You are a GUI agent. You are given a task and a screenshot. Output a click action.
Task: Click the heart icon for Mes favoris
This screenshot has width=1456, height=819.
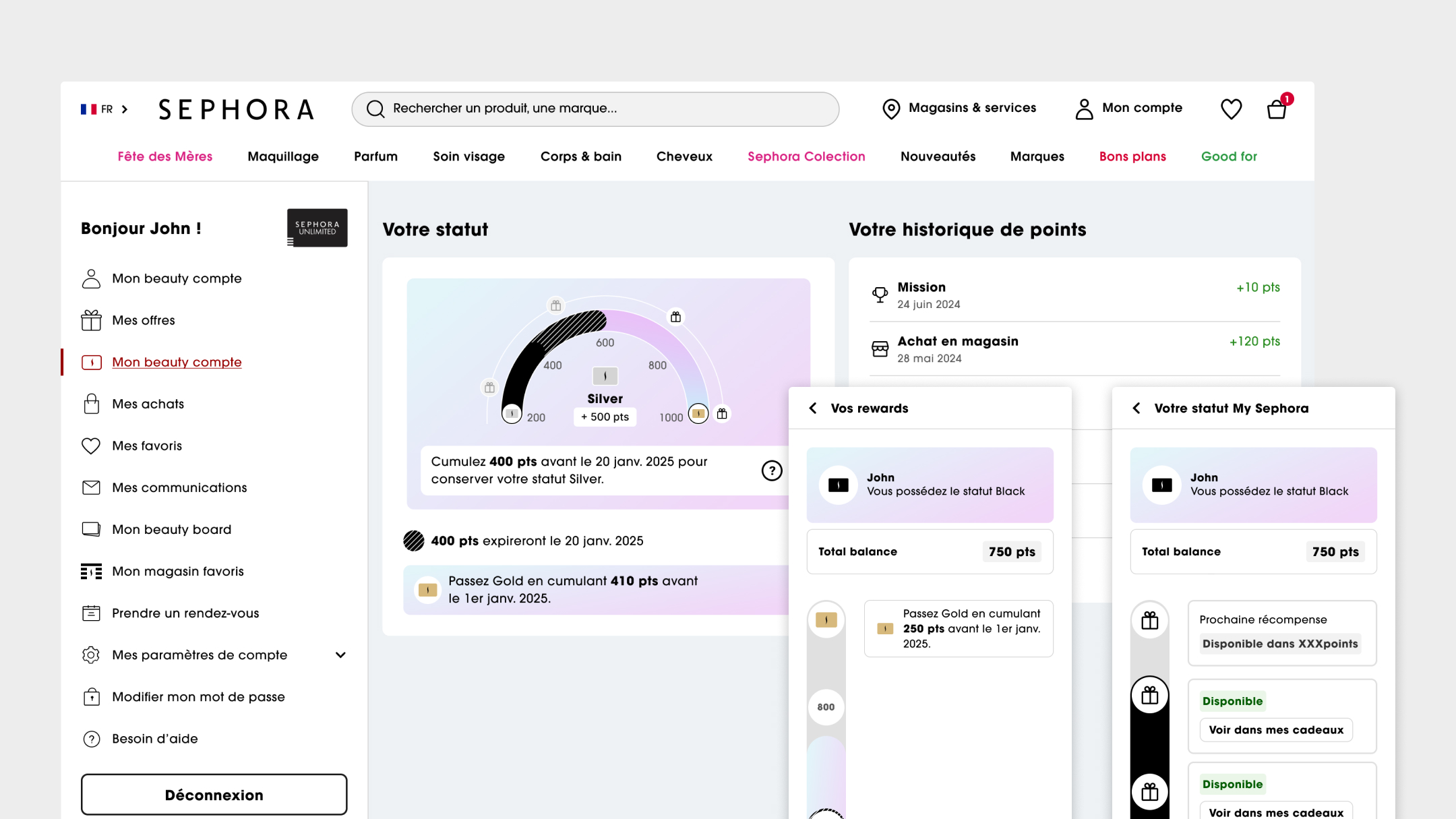tap(91, 446)
